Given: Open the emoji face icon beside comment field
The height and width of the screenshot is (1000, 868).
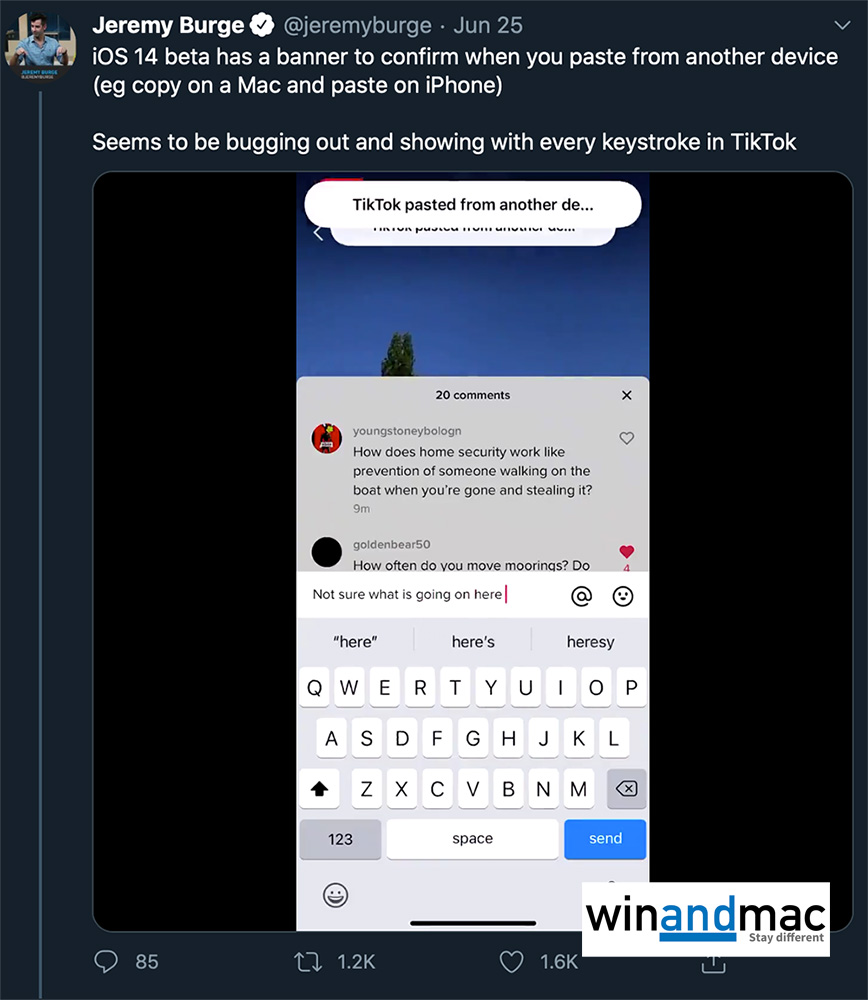Looking at the screenshot, I should click(622, 596).
